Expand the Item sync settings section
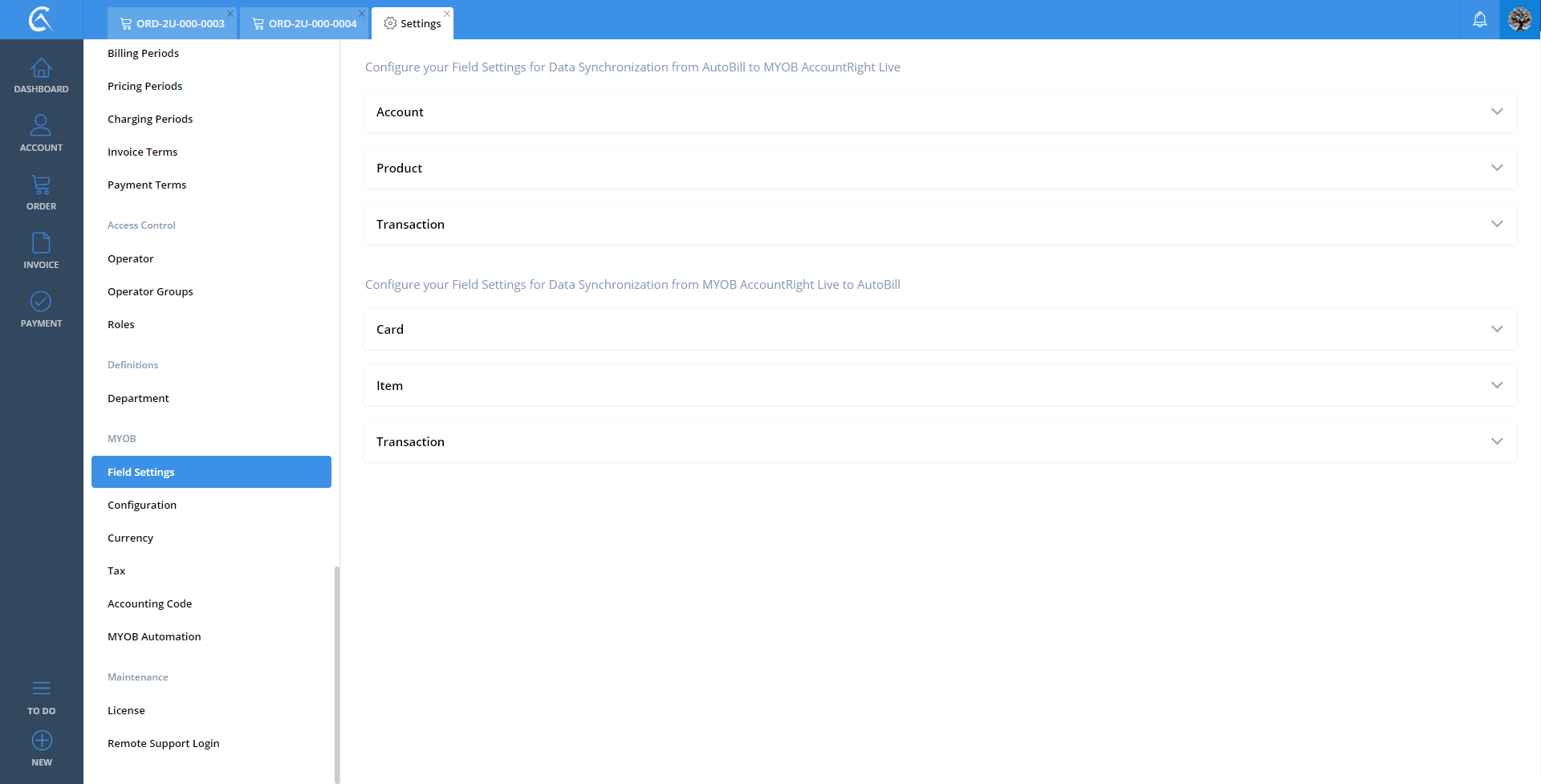 click(x=939, y=386)
